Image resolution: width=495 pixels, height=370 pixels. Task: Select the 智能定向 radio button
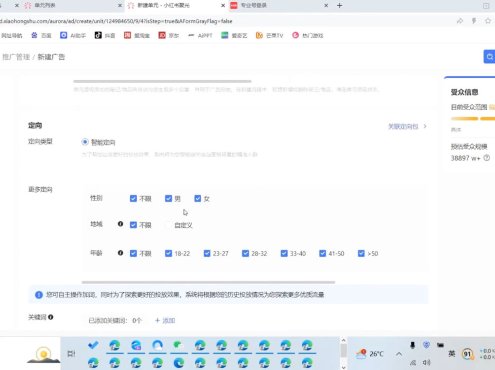click(85, 142)
